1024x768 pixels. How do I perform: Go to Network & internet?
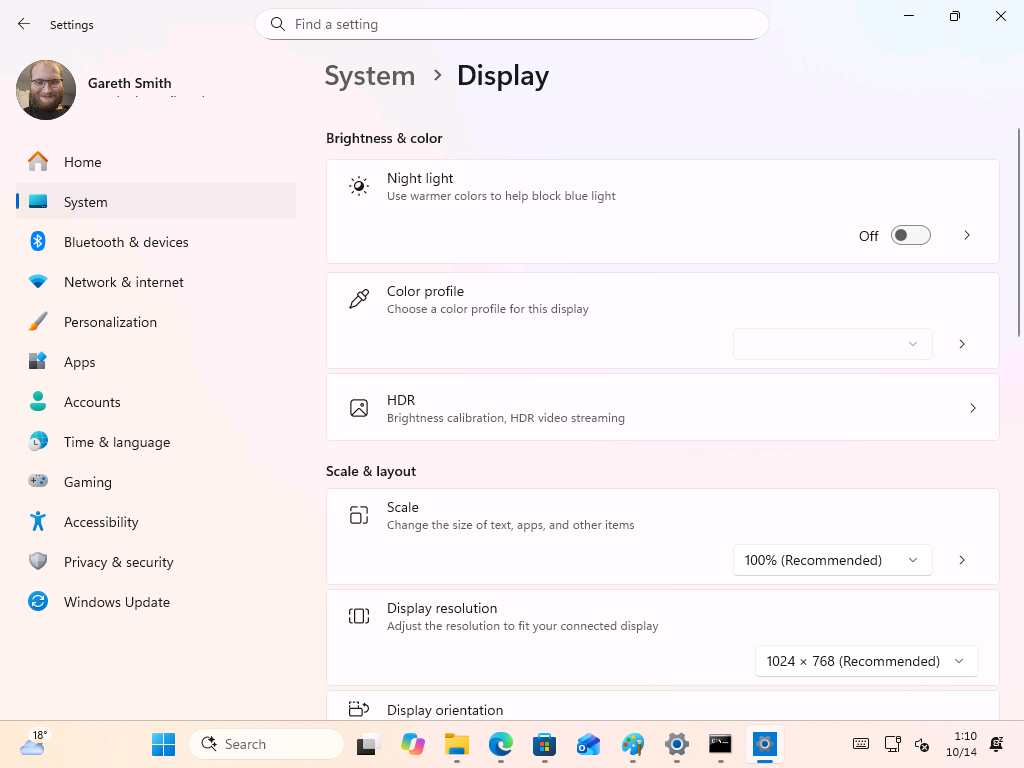155,282
